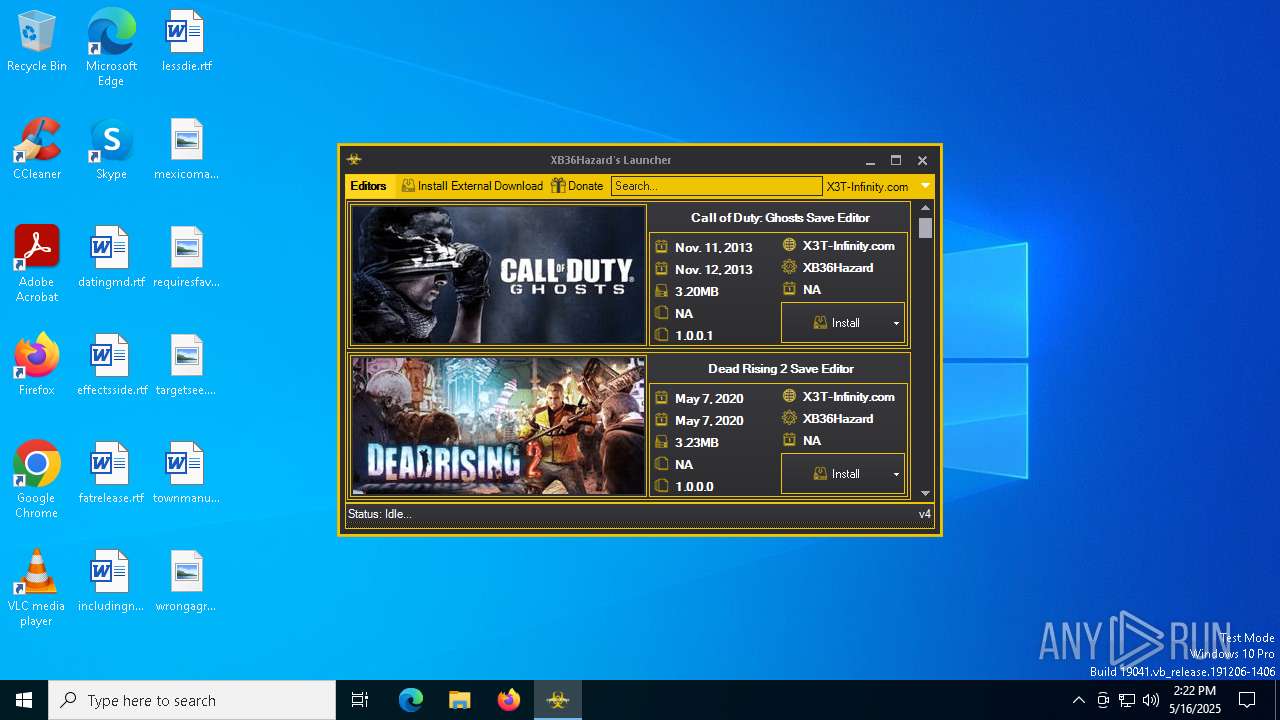Focus the Search box in launcher

coord(716,186)
